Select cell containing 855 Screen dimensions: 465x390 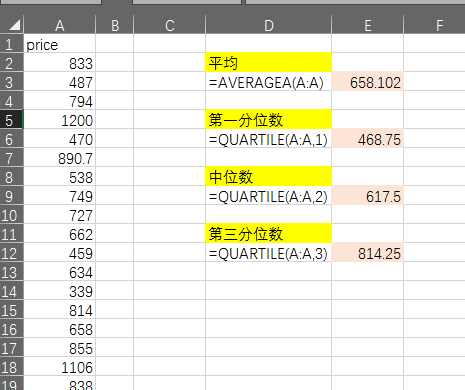(60, 347)
